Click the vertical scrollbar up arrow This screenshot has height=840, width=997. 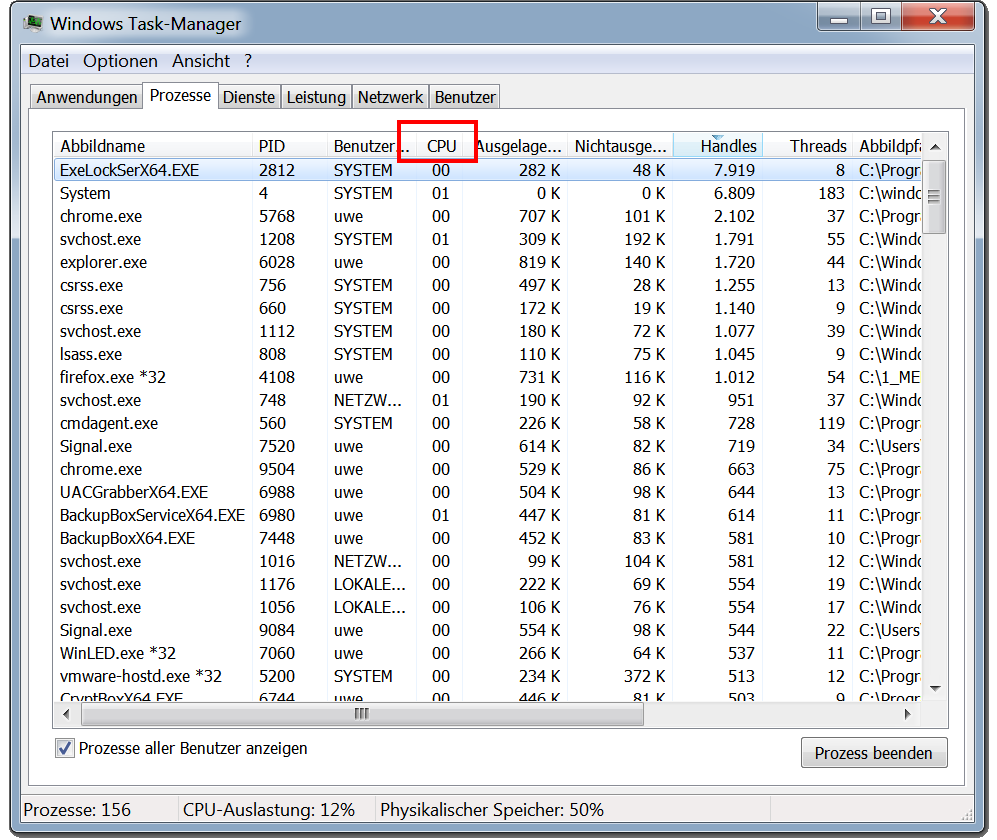935,147
